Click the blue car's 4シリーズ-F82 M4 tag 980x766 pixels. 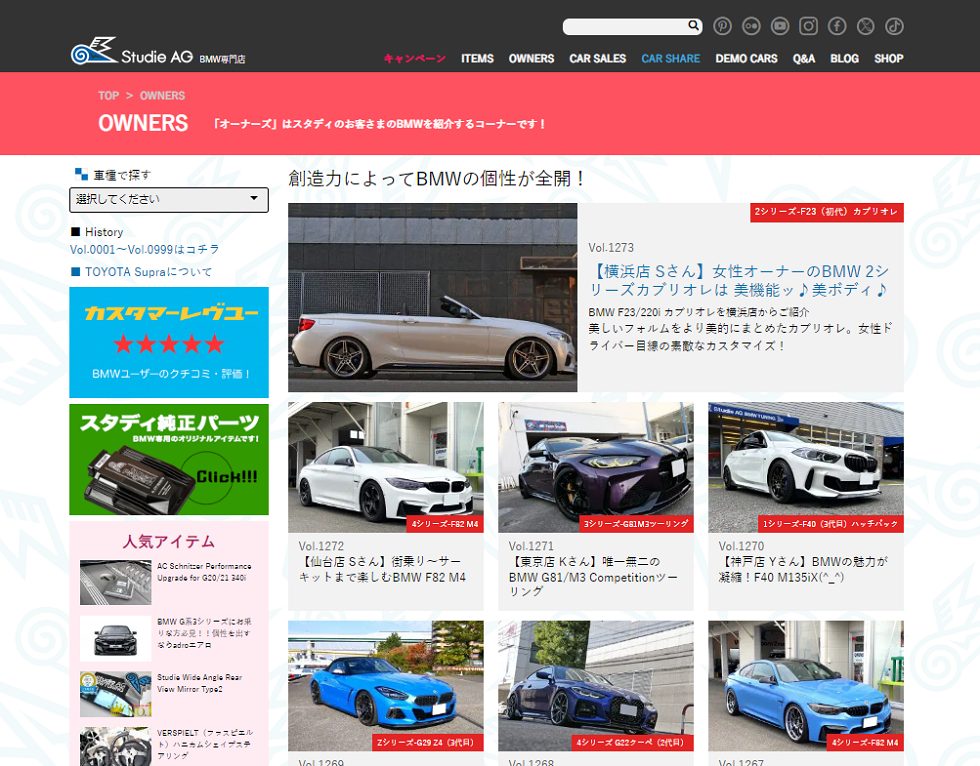pyautogui.click(x=865, y=743)
